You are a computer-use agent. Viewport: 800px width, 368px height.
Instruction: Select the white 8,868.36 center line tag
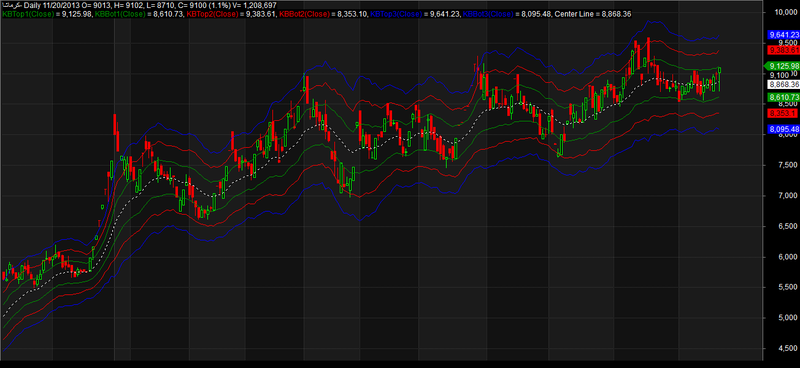(x=784, y=84)
